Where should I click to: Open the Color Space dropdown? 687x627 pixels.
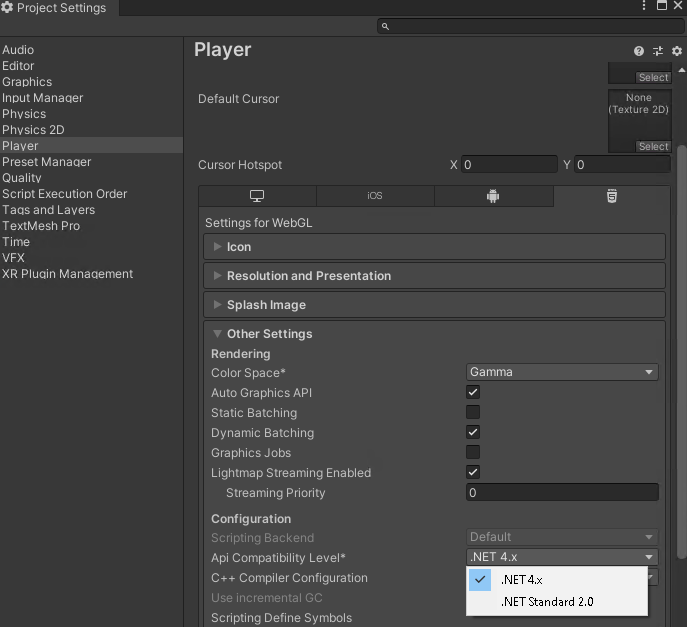(562, 372)
